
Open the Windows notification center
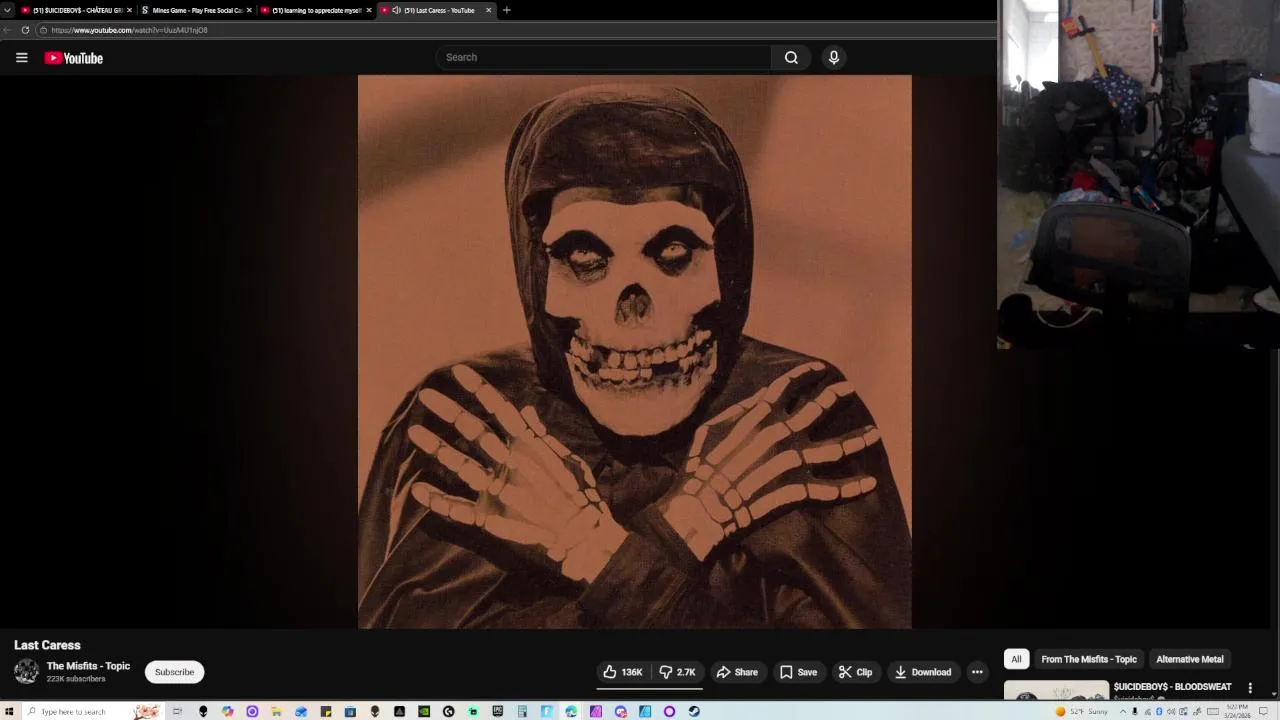[1263, 711]
